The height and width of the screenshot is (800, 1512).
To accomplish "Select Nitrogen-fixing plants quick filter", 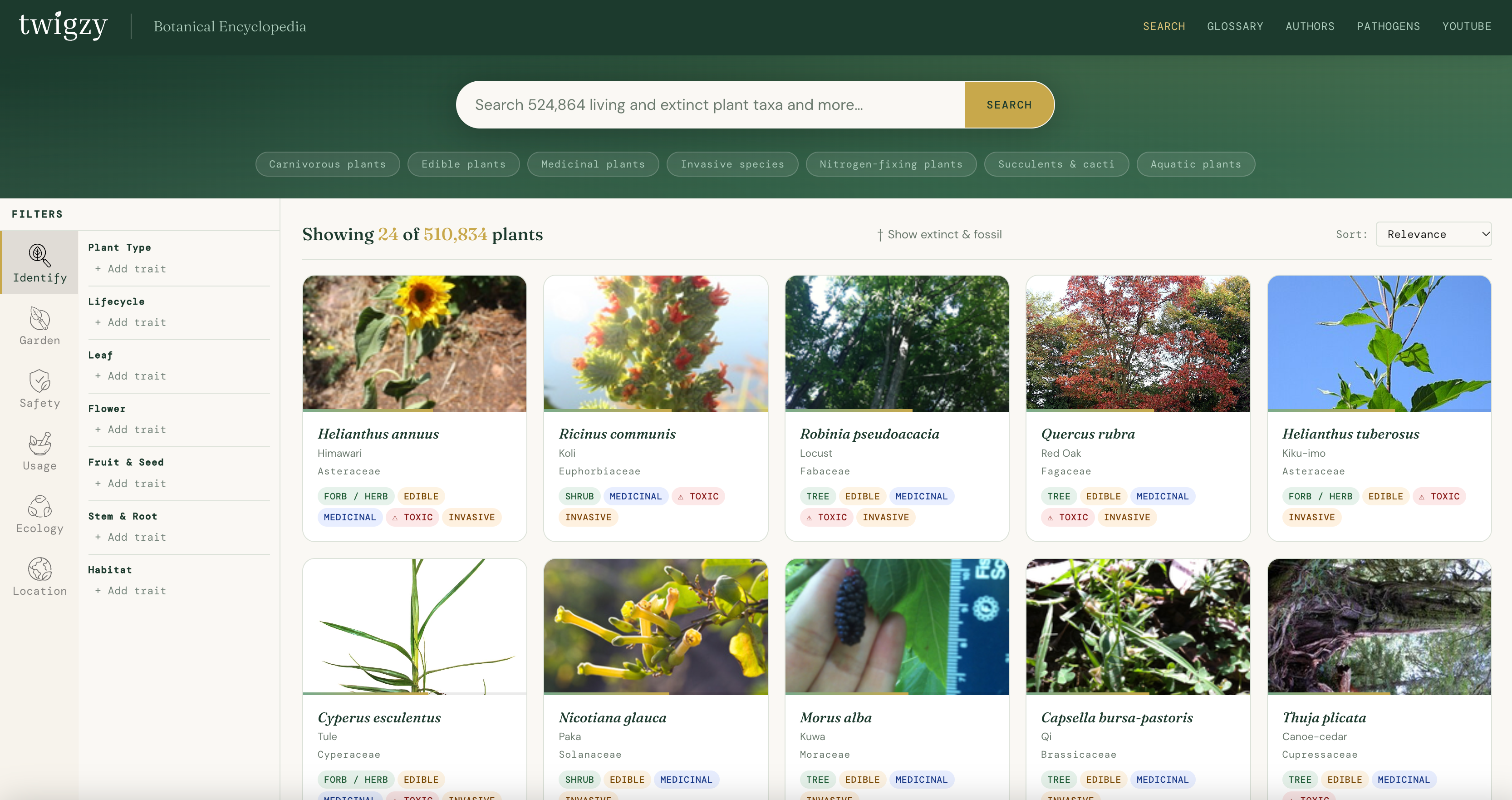I will tap(891, 164).
